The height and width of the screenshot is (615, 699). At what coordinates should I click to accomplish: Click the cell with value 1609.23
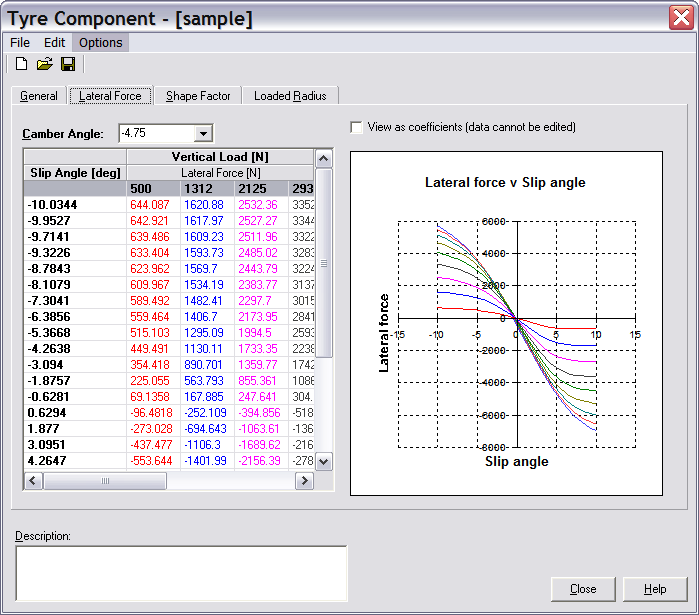pyautogui.click(x=207, y=237)
